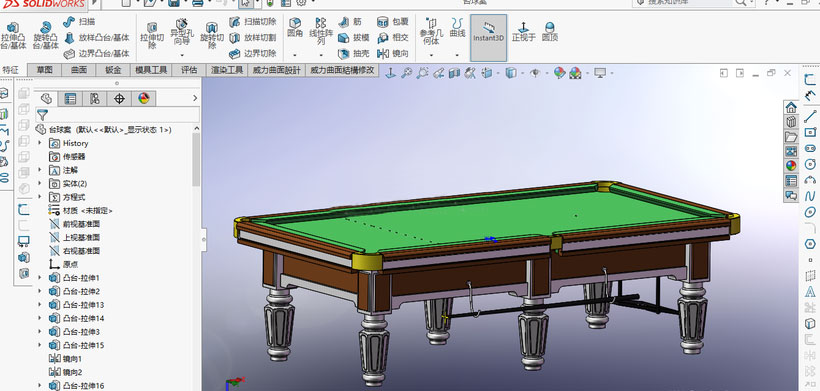Select the 拉伸切除 extruded cut tool
820x391 pixels.
click(x=152, y=35)
